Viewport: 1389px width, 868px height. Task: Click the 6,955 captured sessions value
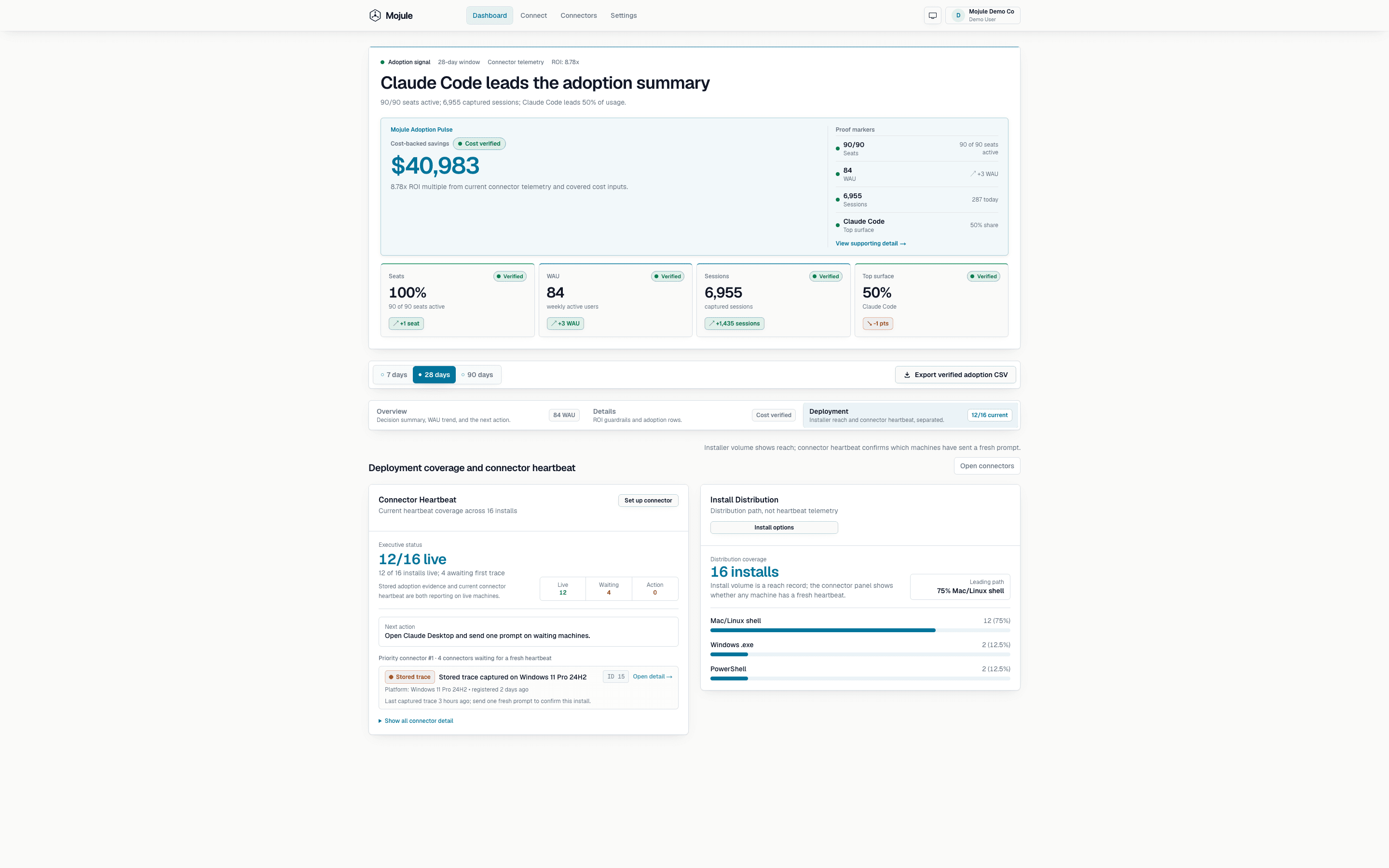(x=723, y=293)
